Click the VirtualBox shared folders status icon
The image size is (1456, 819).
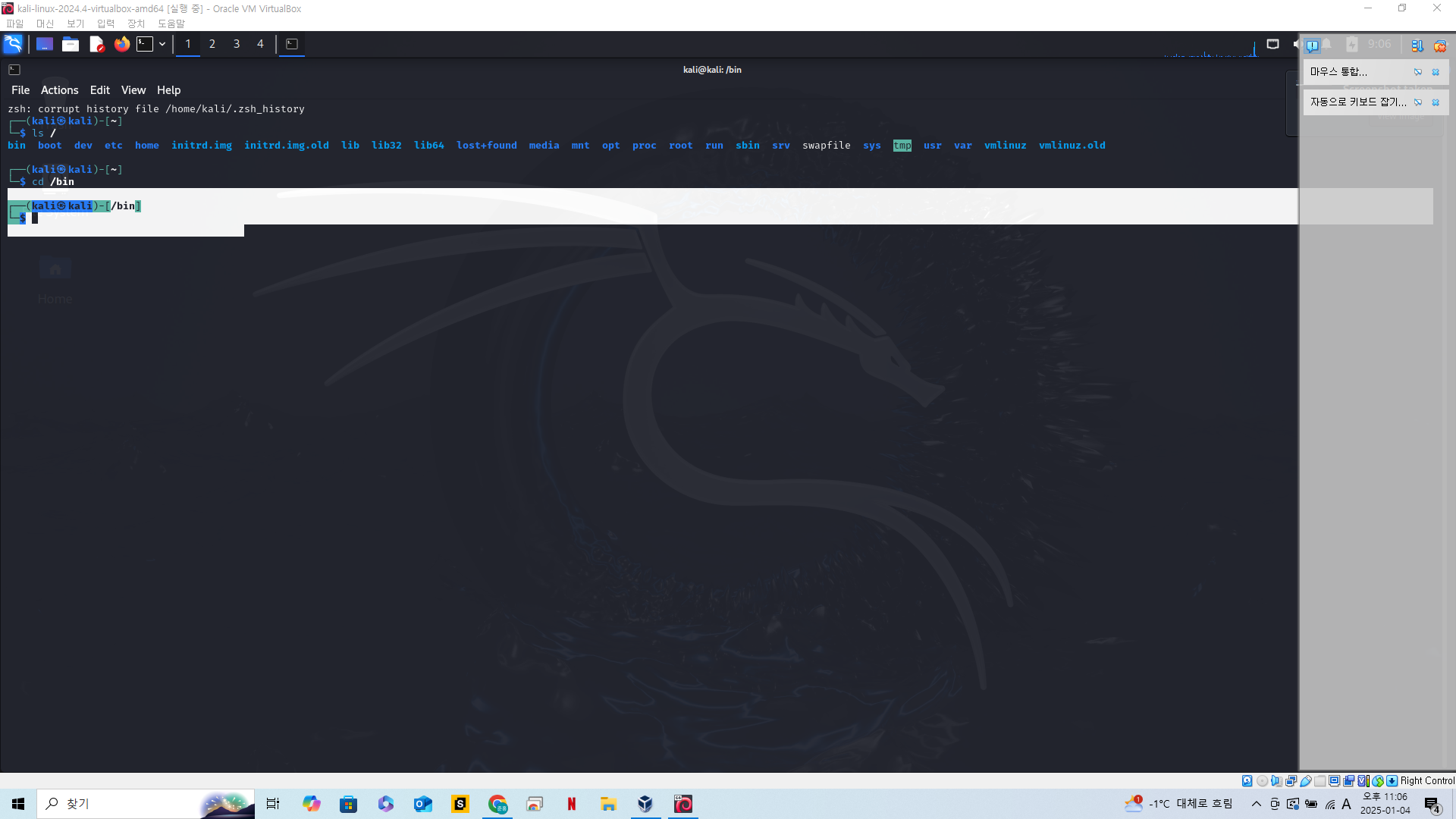(1320, 780)
